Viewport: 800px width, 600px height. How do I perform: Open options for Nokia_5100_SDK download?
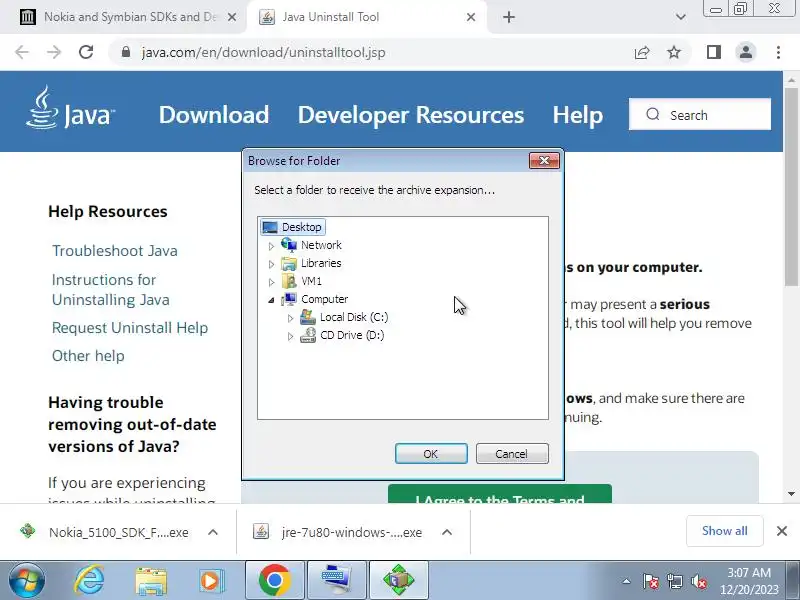pyautogui.click(x=213, y=532)
